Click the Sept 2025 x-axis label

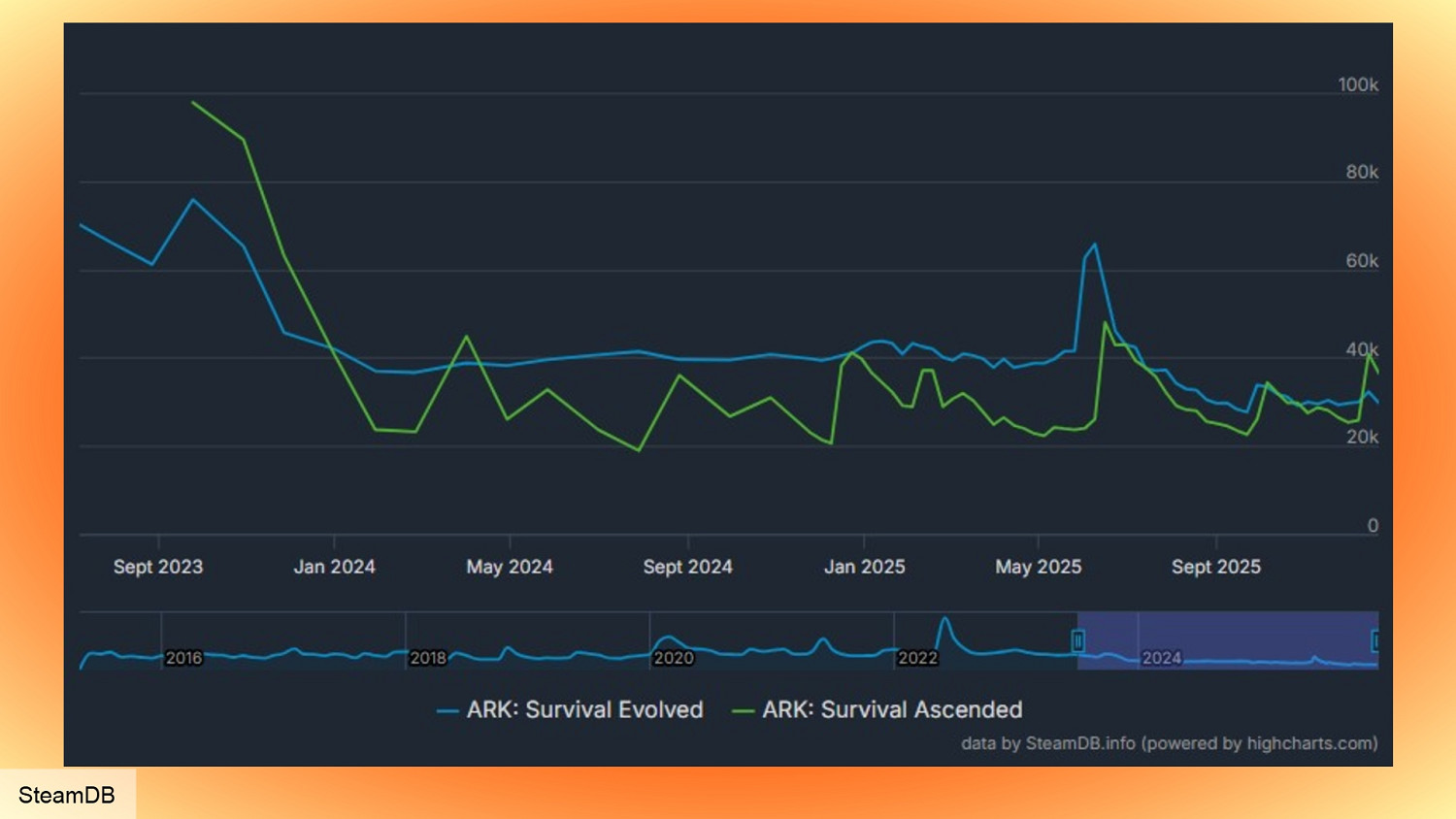click(1215, 567)
